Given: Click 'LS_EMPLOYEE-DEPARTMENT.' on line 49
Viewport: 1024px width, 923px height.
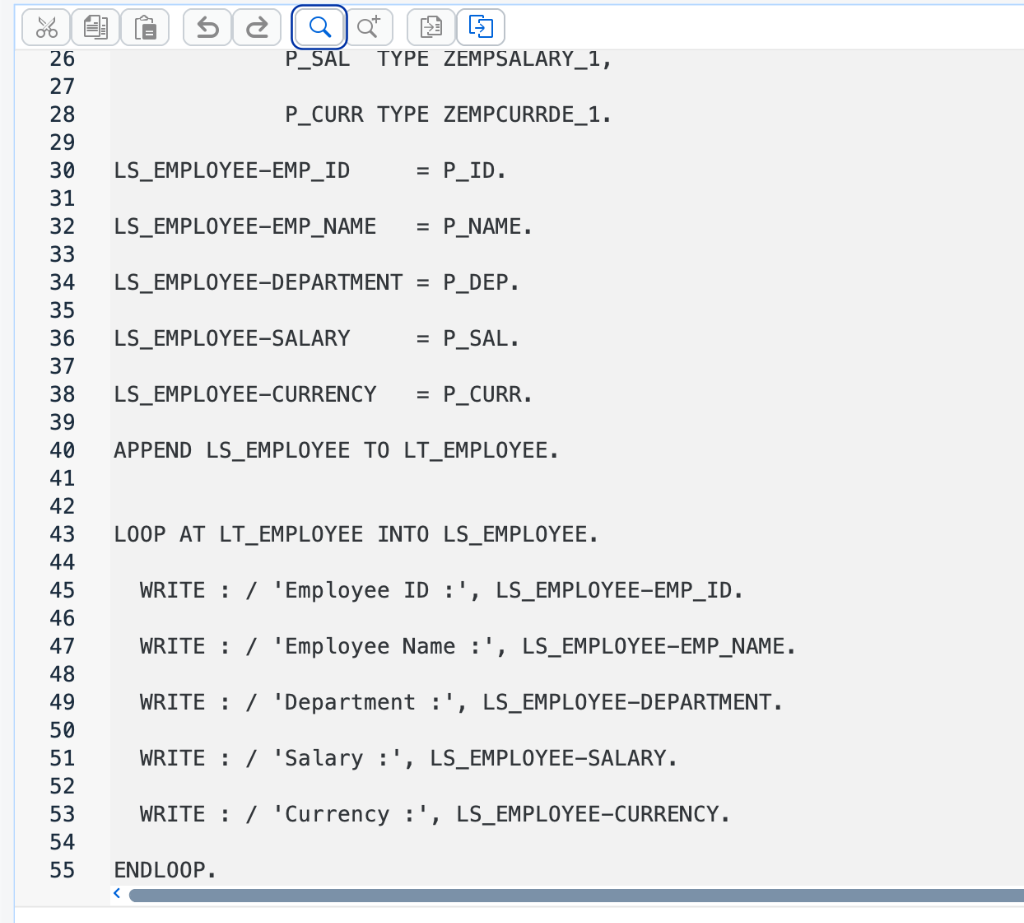Looking at the screenshot, I should point(632,702).
